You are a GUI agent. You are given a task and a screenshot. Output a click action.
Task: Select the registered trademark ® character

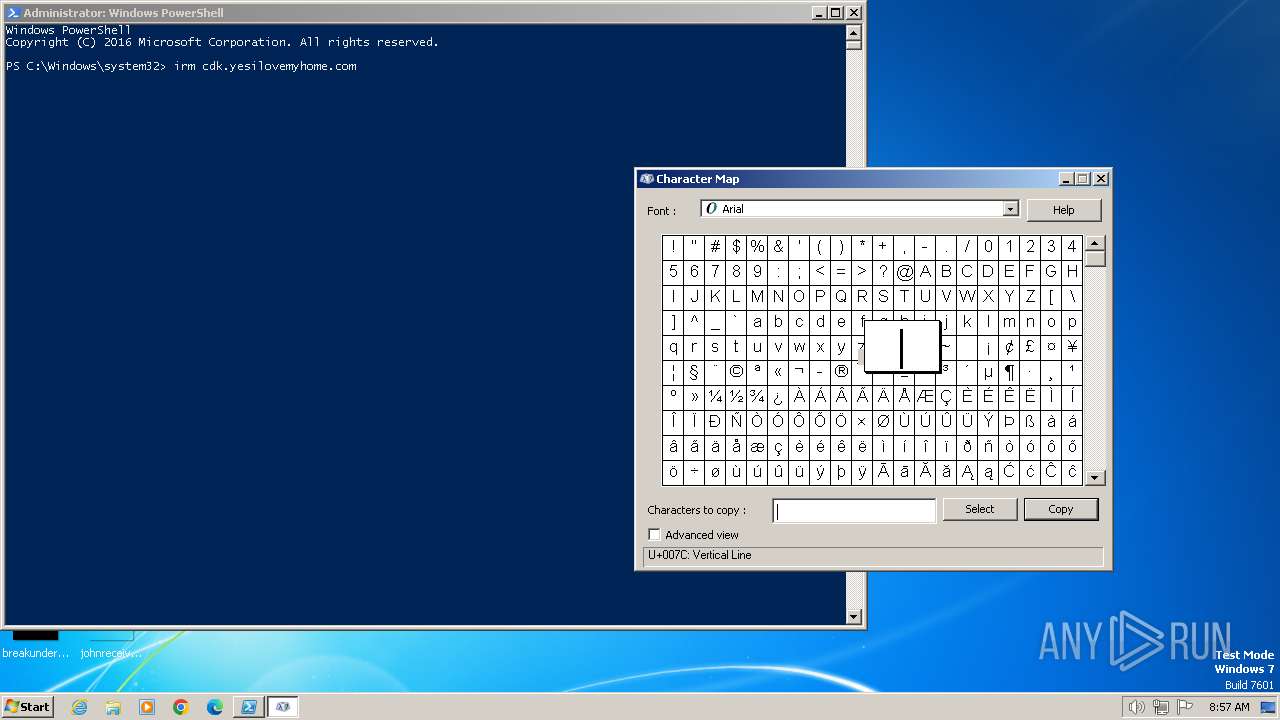pos(841,372)
